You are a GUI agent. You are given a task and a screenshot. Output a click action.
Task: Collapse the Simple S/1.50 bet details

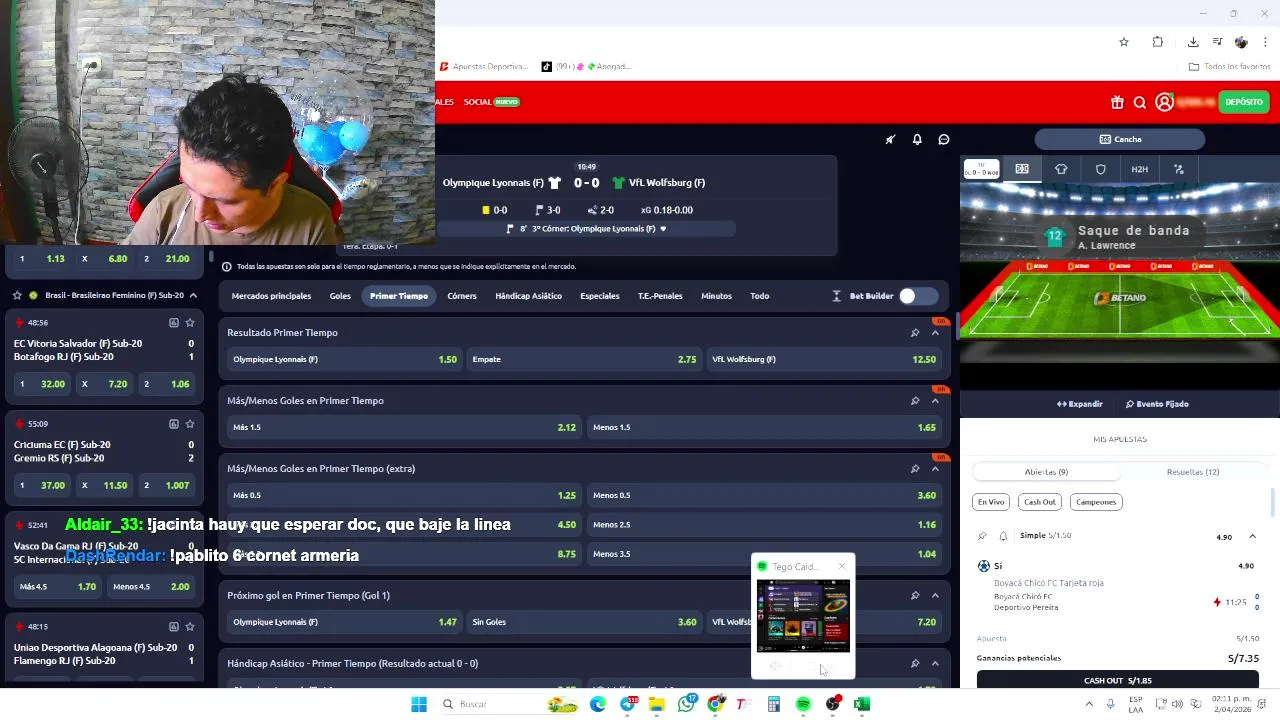point(1252,537)
